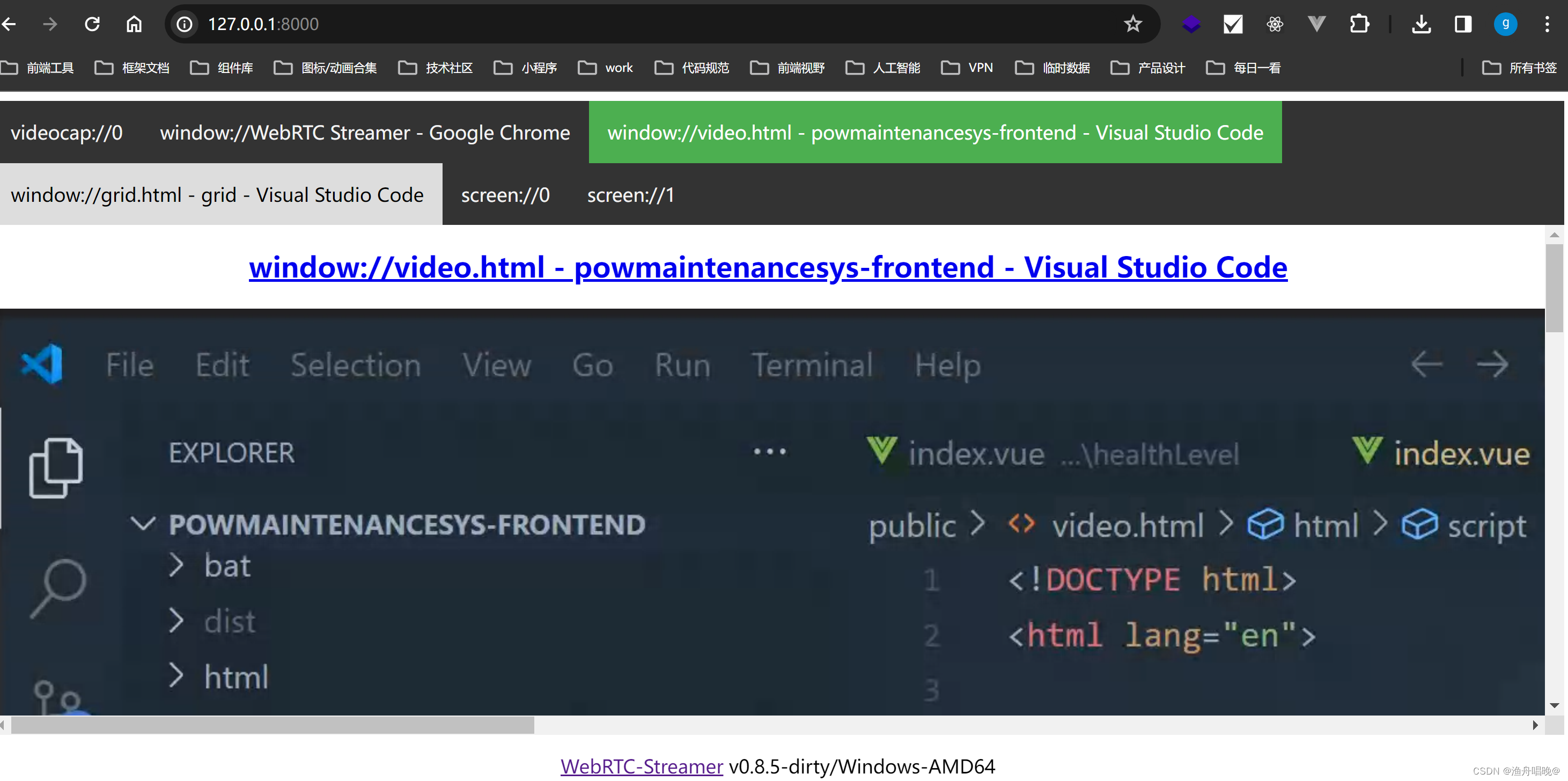Viewport: 1568px width, 781px height.
Task: Click the video.html stream title link
Action: point(768,267)
